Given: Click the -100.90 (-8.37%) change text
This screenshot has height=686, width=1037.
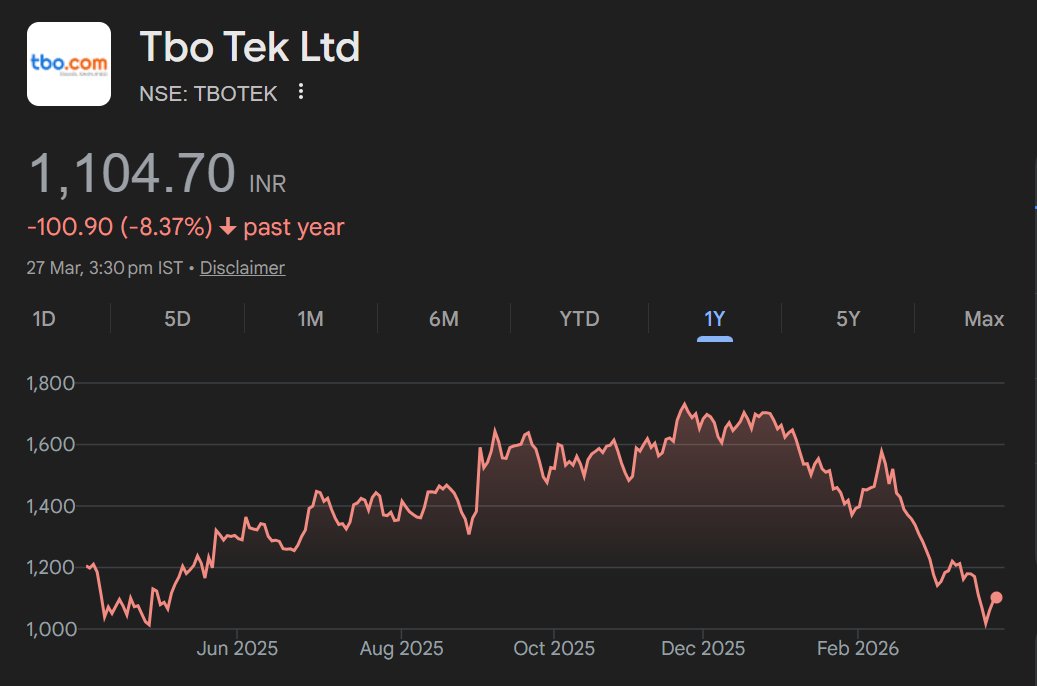Looking at the screenshot, I should point(120,228).
